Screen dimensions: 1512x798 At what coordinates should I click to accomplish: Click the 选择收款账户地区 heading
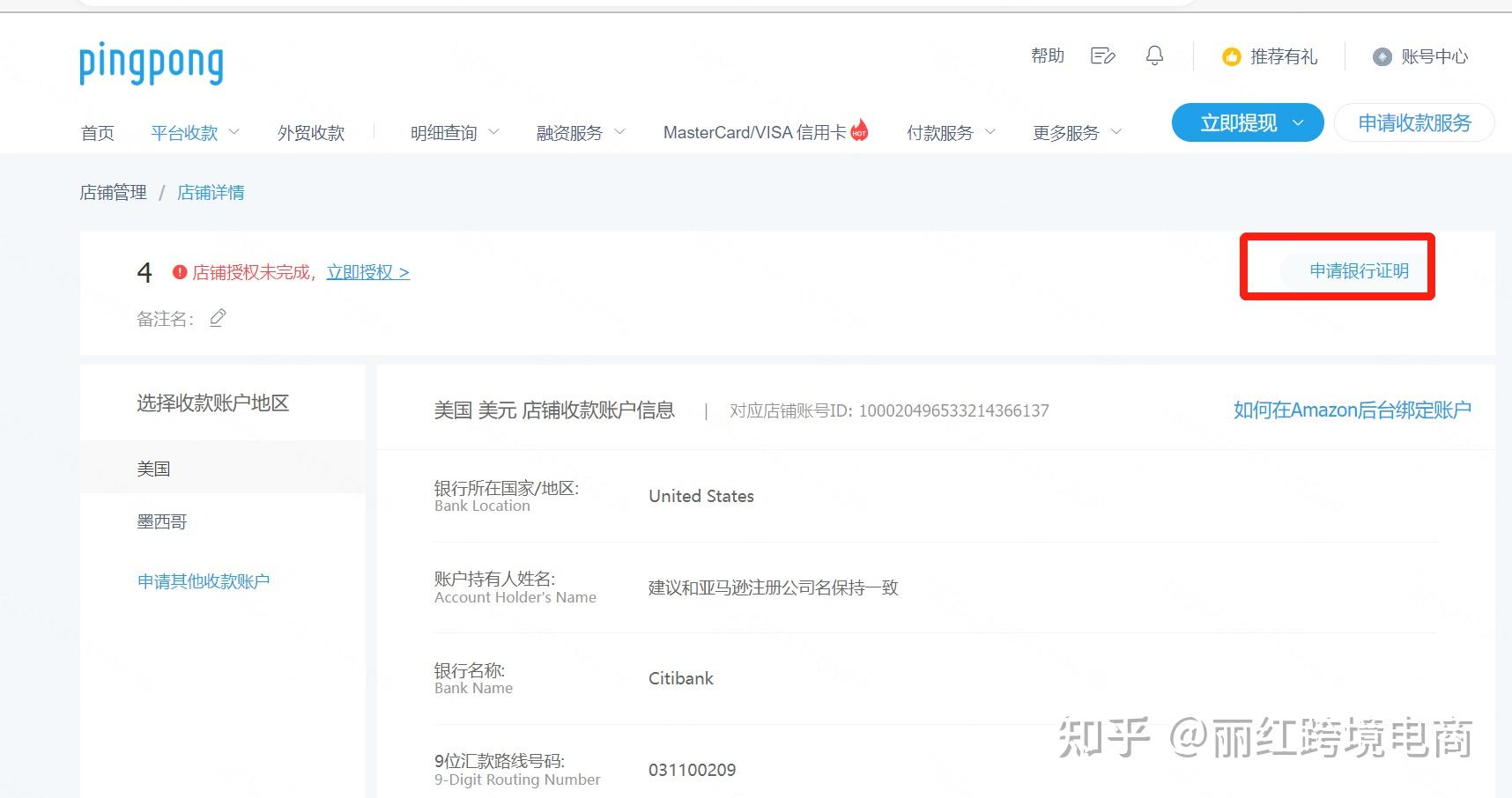213,403
